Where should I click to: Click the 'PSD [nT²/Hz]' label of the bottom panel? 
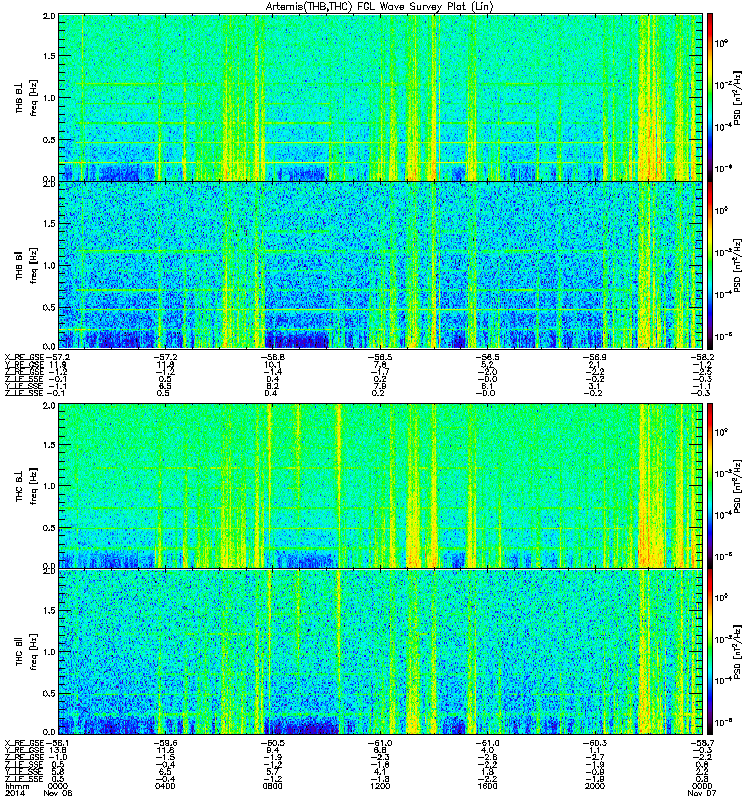737,652
